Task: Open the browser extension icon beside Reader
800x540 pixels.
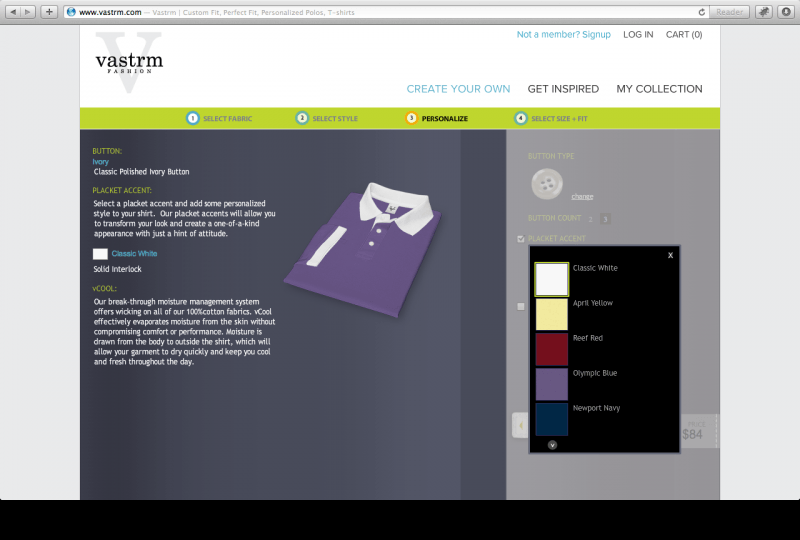Action: tap(763, 12)
